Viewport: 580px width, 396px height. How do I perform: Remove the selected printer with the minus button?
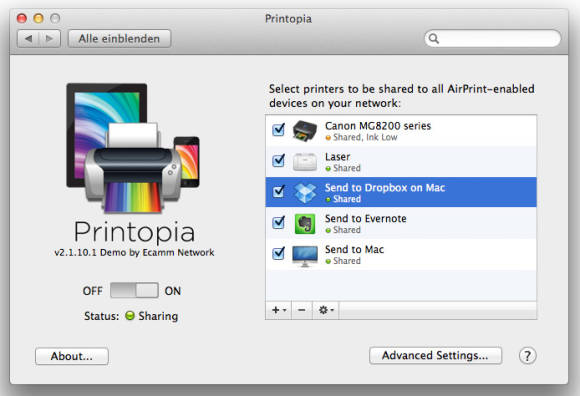(302, 310)
